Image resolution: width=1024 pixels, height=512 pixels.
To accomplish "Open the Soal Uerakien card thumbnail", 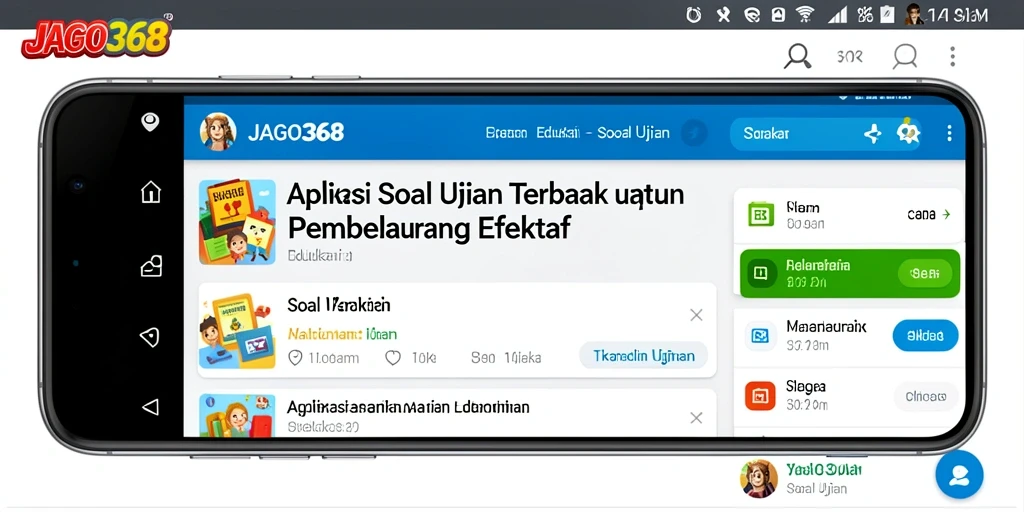I will click(237, 331).
